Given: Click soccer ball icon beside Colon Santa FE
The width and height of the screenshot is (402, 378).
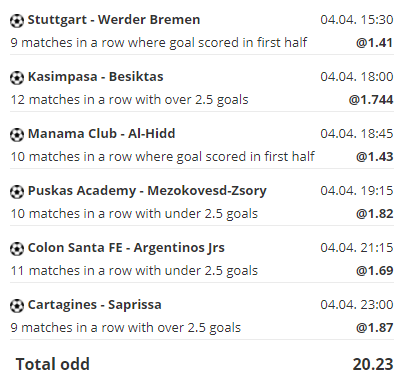Looking at the screenshot, I should tap(17, 249).
